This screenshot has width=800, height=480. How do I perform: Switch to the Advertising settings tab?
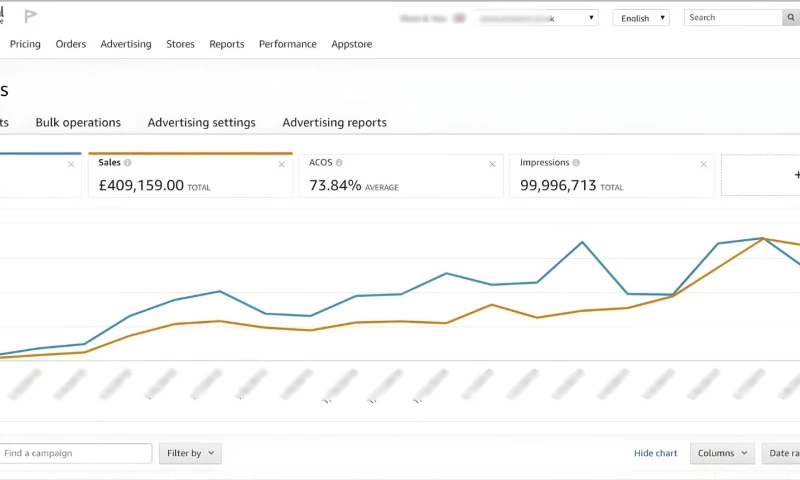(x=202, y=122)
